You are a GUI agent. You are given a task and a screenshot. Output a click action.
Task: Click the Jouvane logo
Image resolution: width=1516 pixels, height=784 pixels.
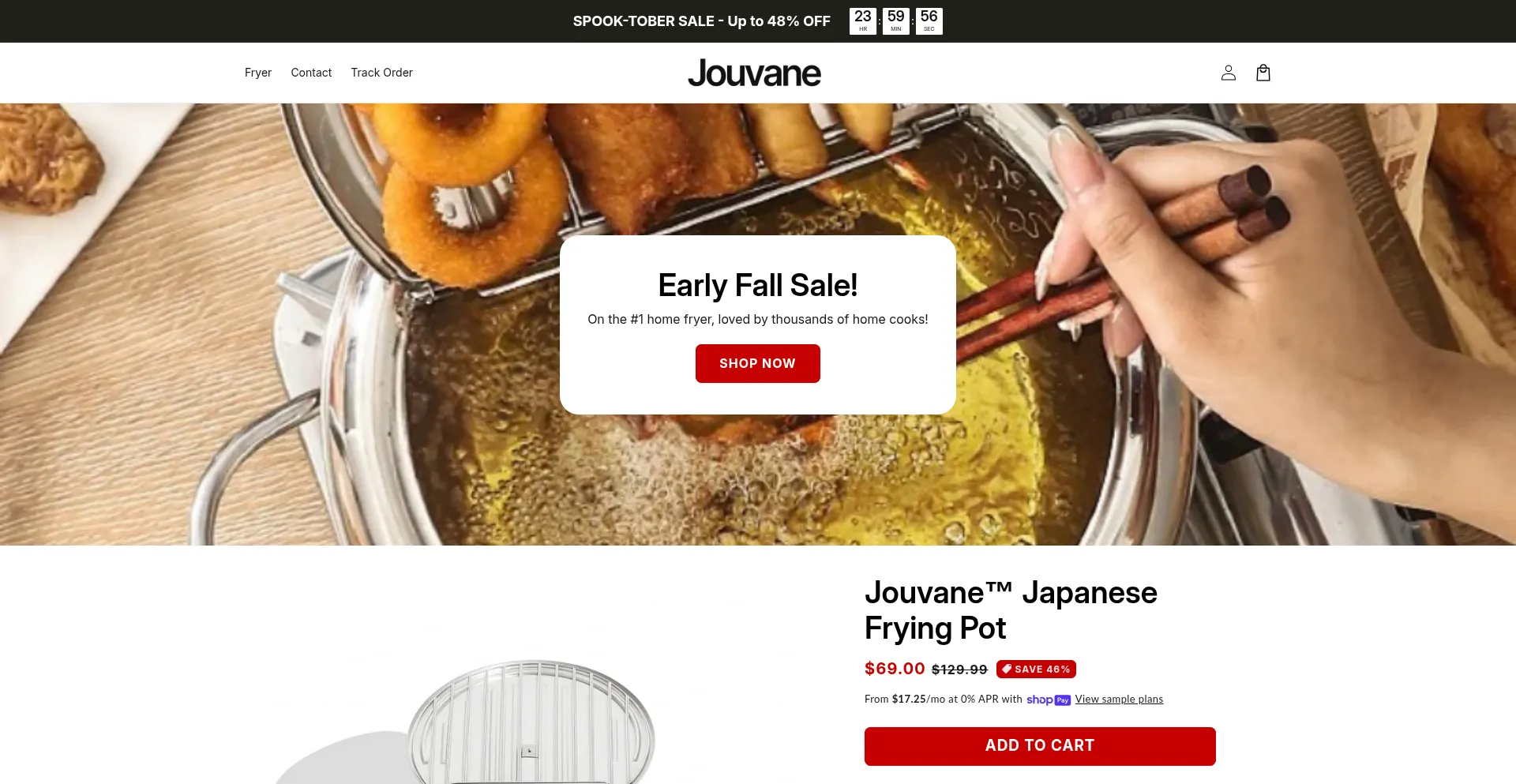pyautogui.click(x=754, y=73)
